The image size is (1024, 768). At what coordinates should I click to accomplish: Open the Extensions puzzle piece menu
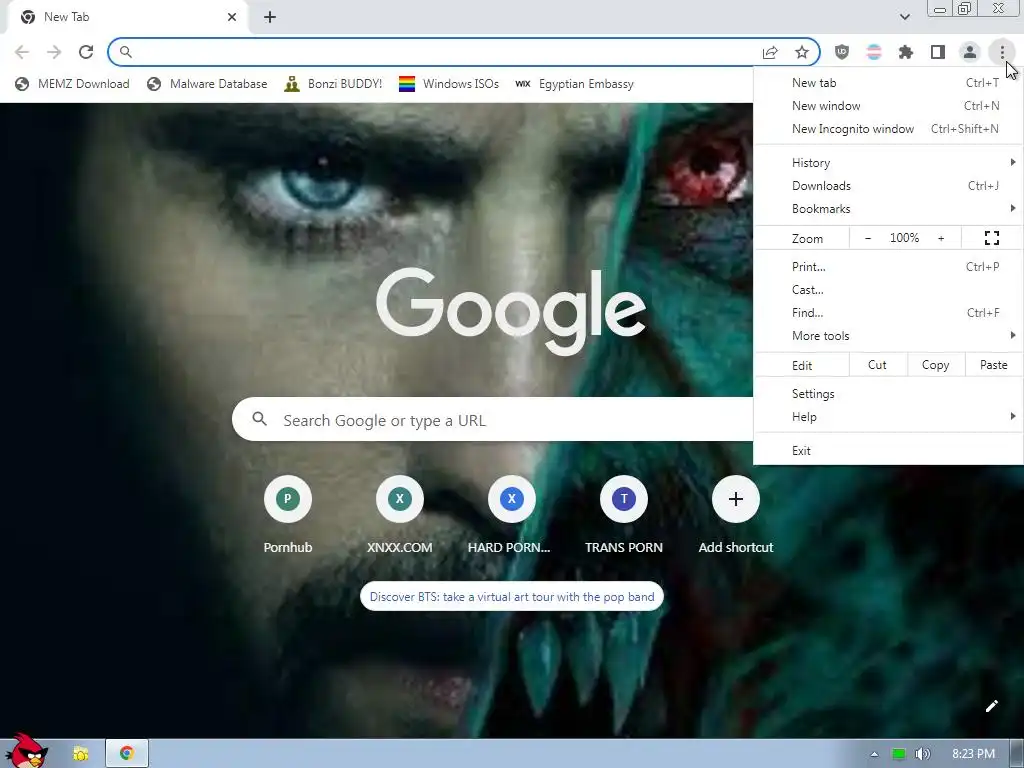(x=906, y=52)
